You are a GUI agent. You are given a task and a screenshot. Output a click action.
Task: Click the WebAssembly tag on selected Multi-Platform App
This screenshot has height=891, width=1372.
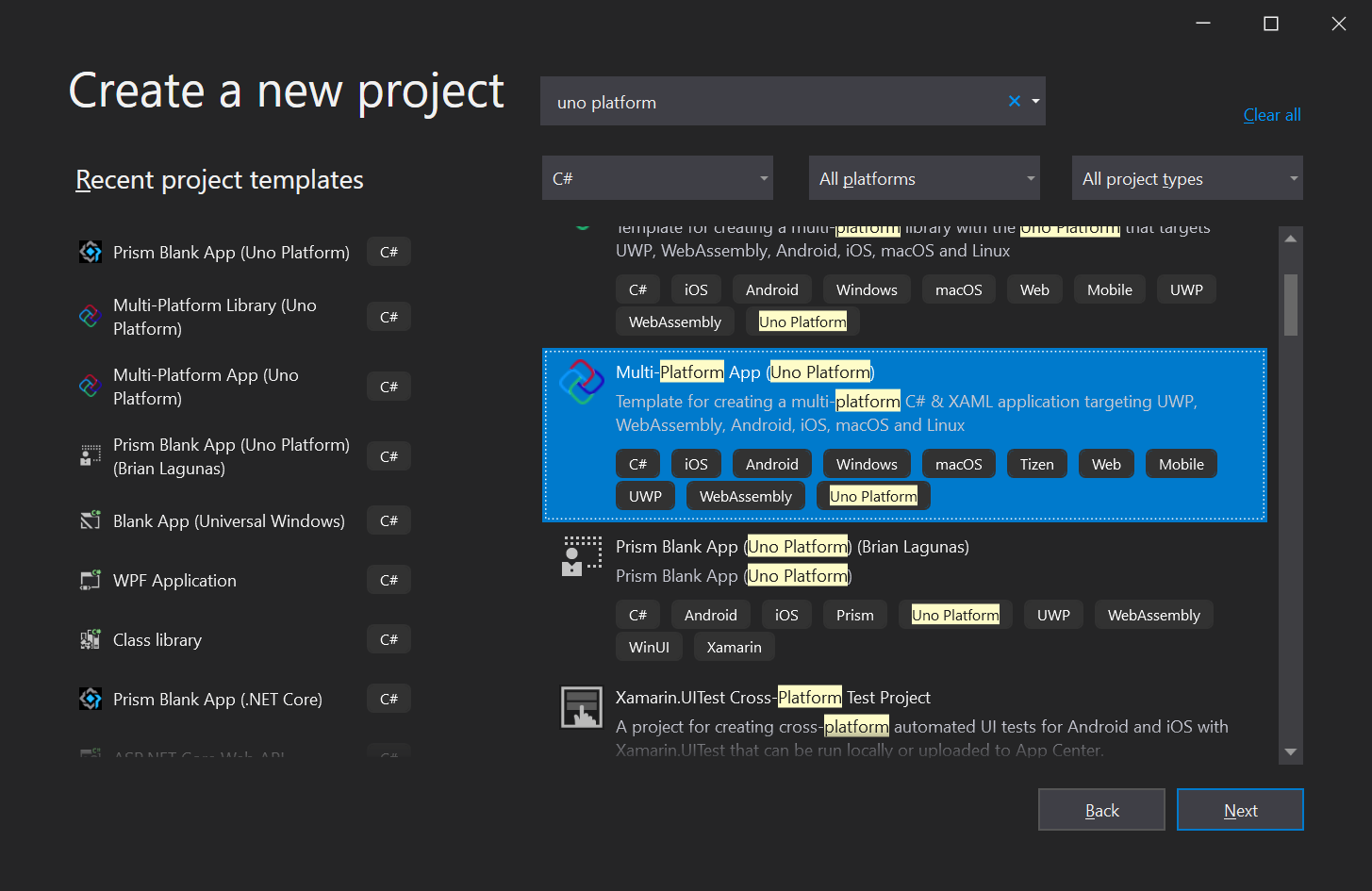(x=746, y=496)
